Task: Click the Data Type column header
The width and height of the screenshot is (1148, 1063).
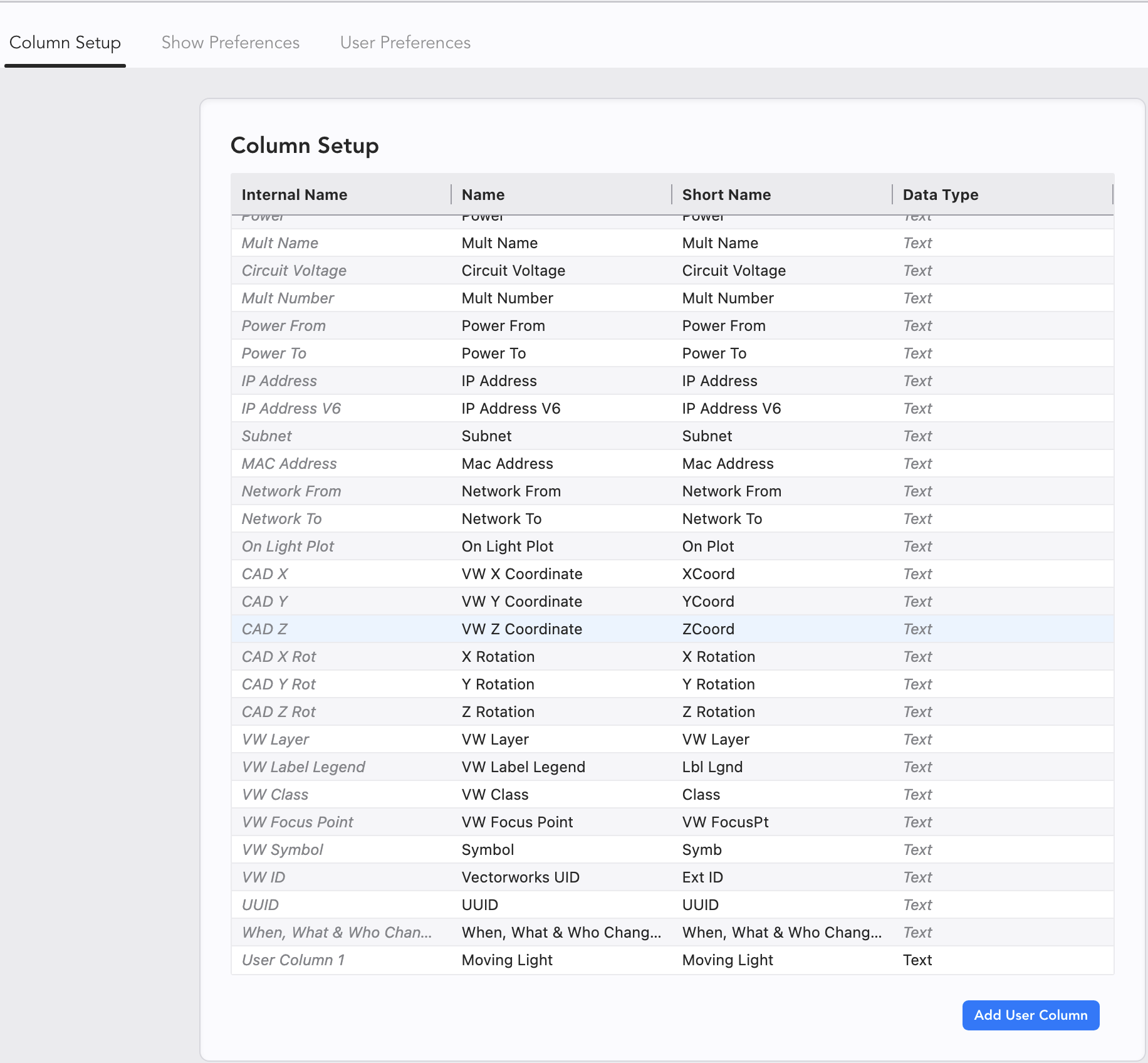Action: [x=941, y=195]
